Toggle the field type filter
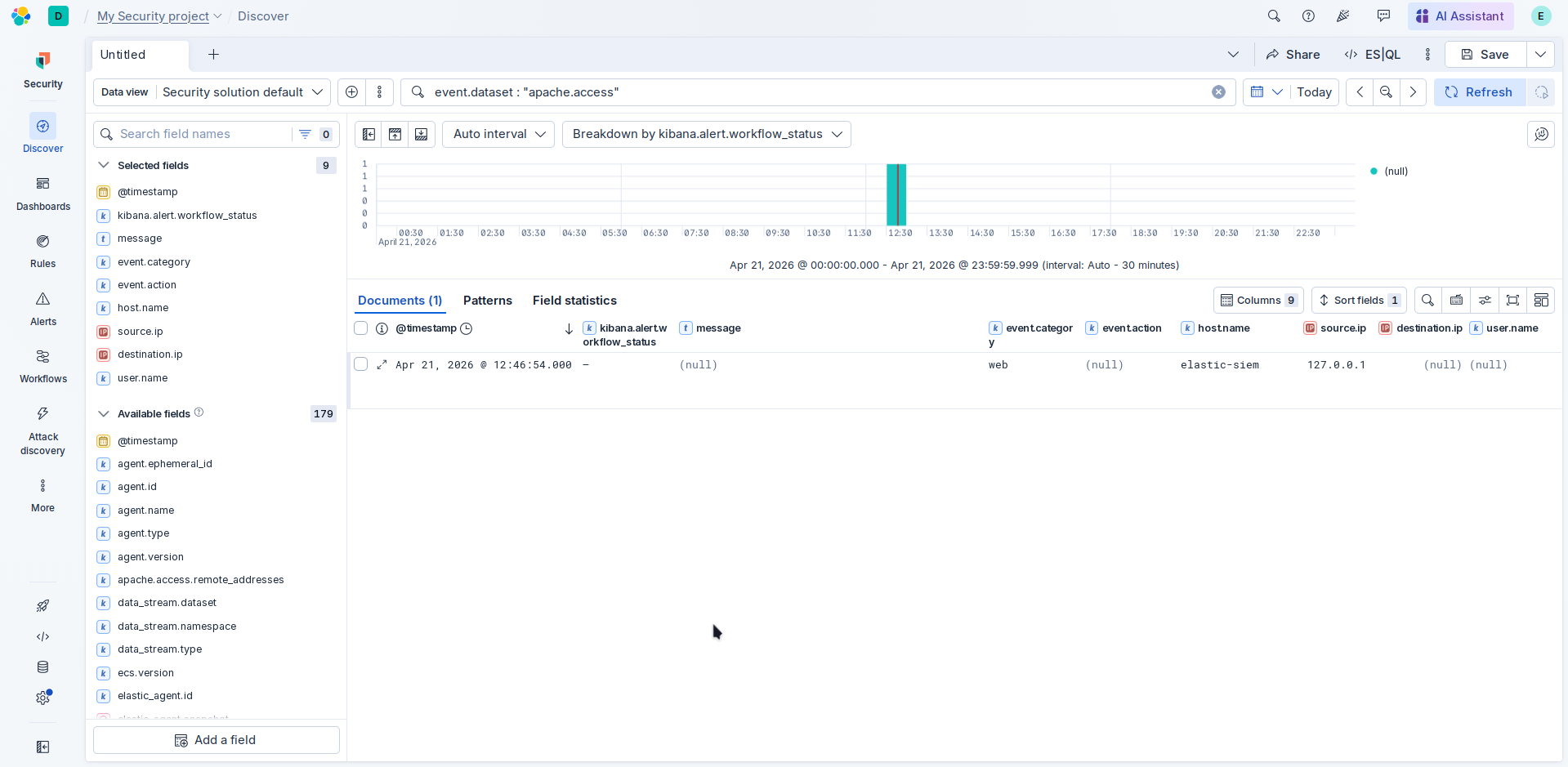 tap(314, 134)
